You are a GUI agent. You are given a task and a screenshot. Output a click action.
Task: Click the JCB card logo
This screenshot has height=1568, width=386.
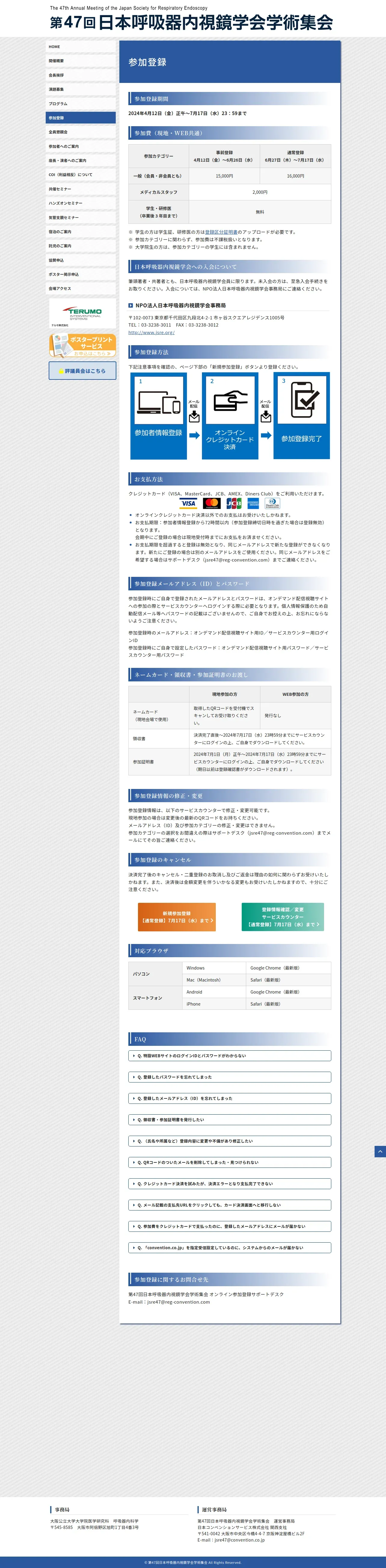(234, 504)
